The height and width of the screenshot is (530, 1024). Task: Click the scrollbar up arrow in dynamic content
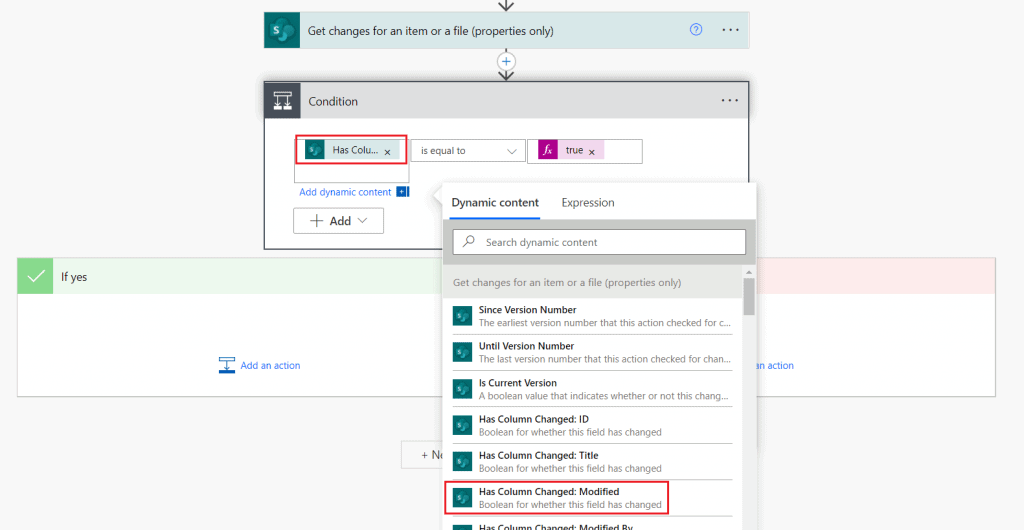tap(749, 272)
